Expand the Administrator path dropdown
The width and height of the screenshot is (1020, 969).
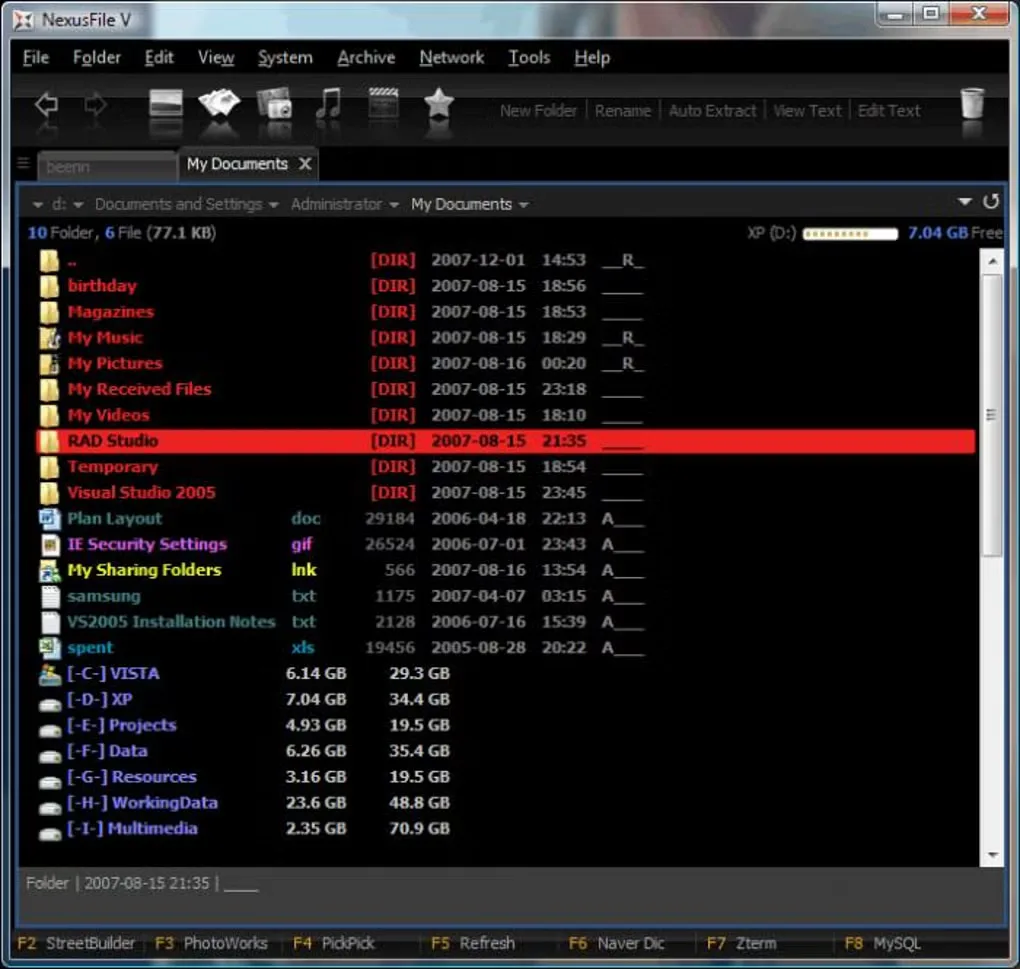[394, 205]
